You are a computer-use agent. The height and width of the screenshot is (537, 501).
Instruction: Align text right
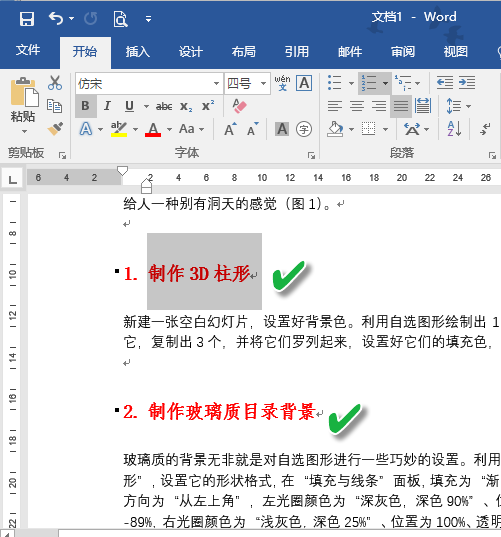379,106
